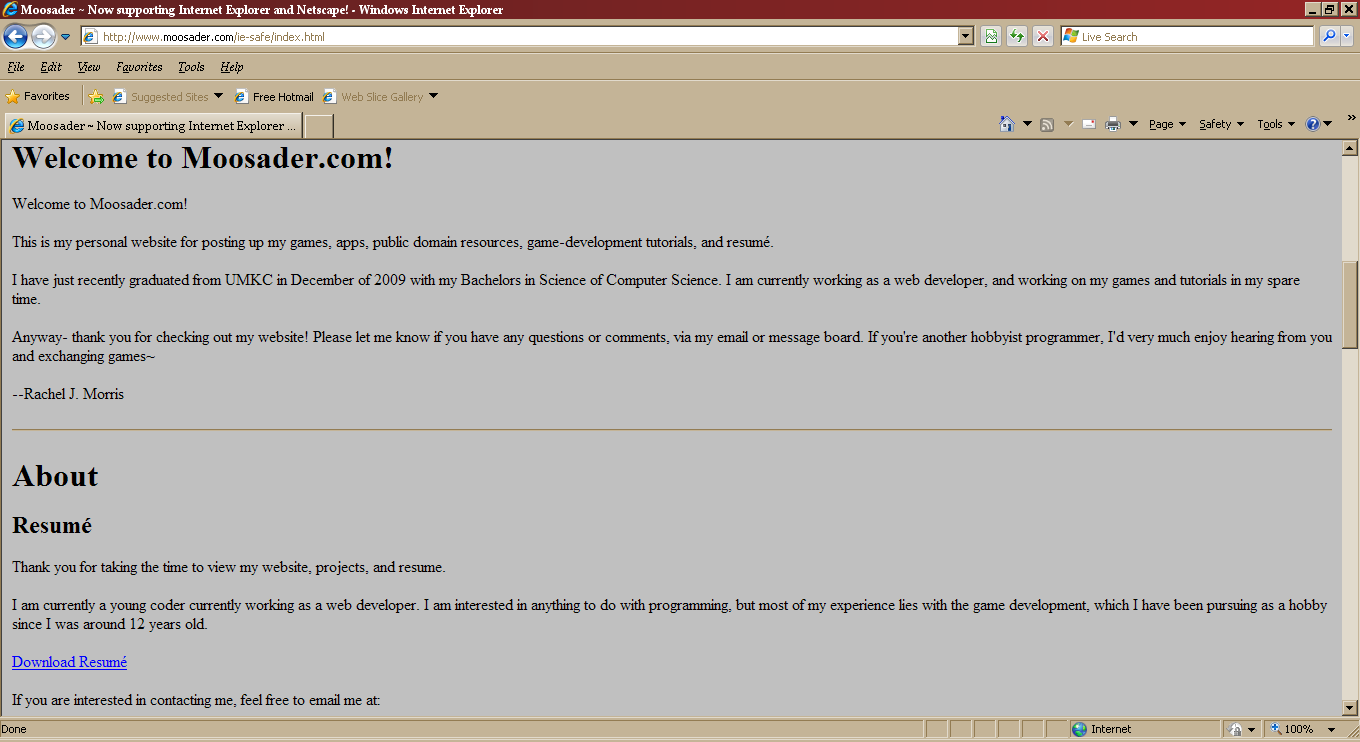Open Read Mail envelope icon
The image size is (1360, 742).
click(1088, 124)
